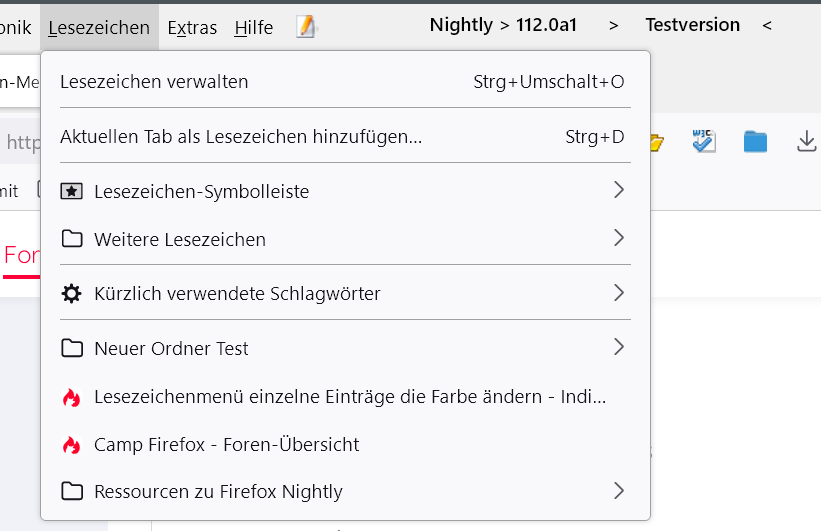Click the Weitere Lesezeichen folder icon

coord(71,239)
